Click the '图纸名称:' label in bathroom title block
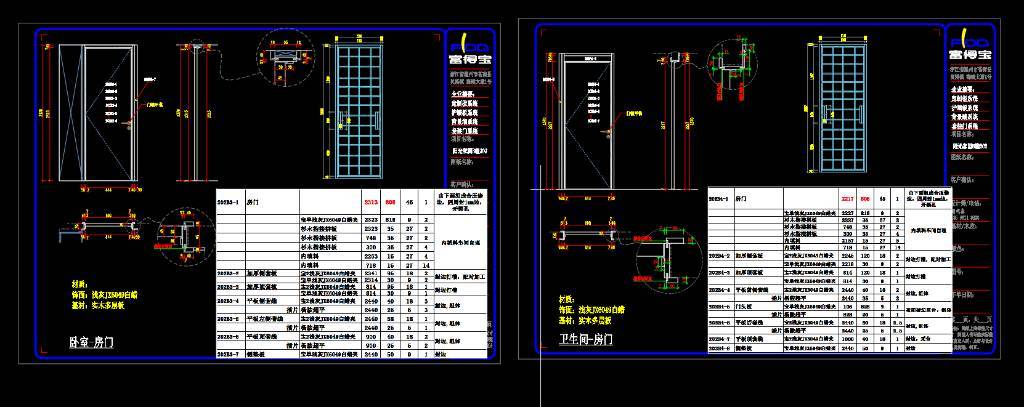Image resolution: width=1024 pixels, height=407 pixels. click(964, 157)
